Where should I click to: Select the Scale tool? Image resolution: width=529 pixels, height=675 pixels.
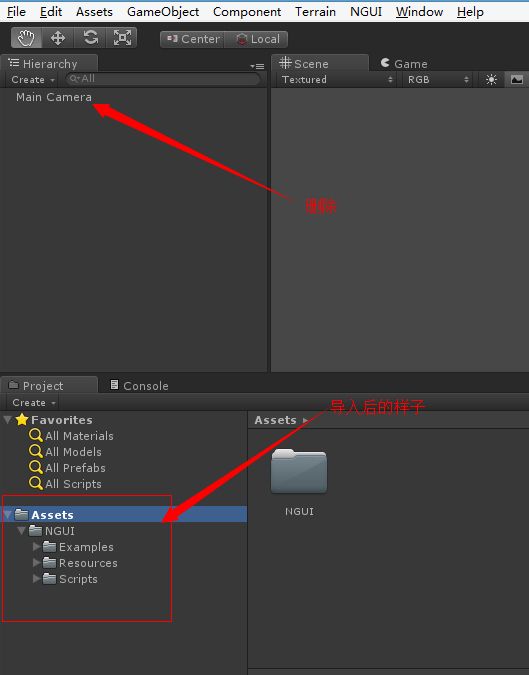pos(122,38)
